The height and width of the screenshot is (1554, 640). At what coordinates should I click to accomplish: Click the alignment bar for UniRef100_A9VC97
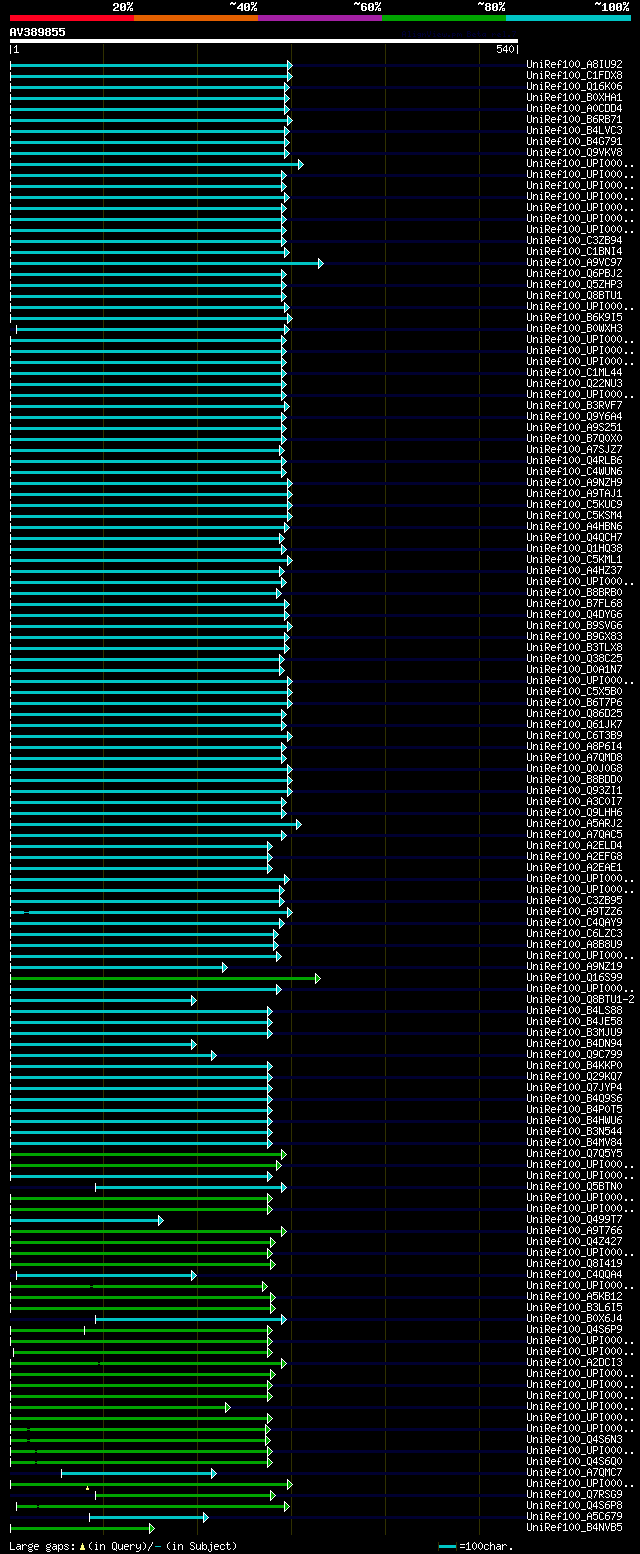coord(166,263)
